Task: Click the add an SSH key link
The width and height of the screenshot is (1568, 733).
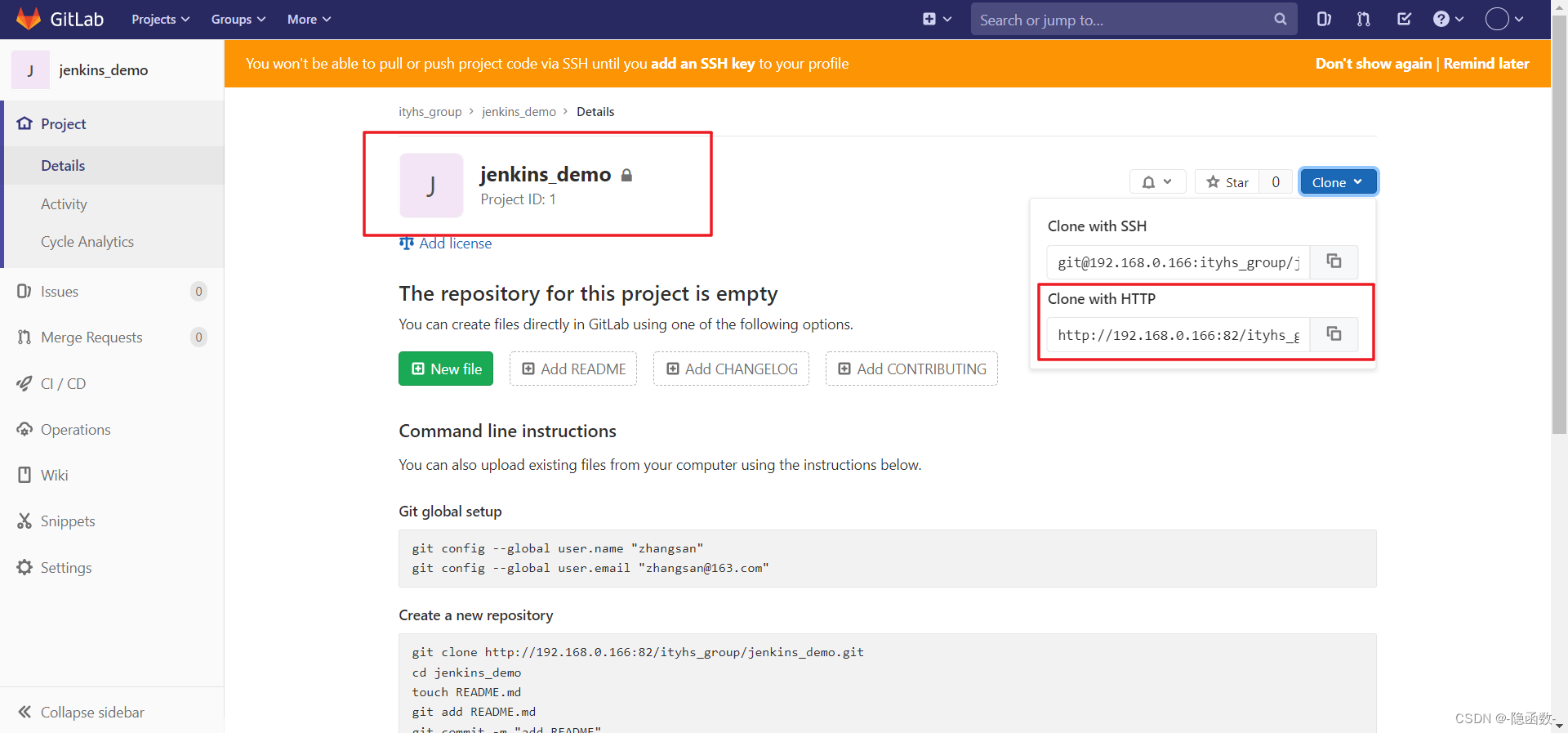Action: [702, 64]
